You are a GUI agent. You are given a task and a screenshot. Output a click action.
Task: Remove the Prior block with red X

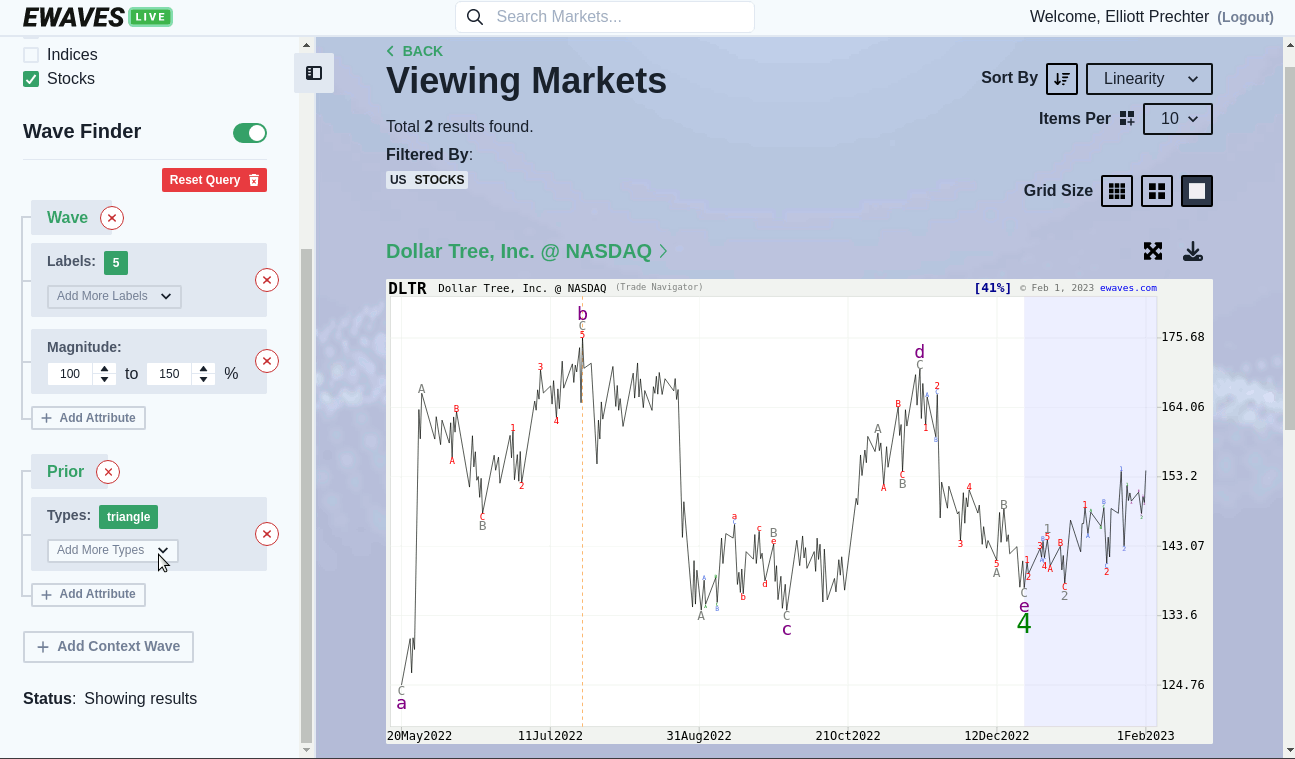(108, 472)
